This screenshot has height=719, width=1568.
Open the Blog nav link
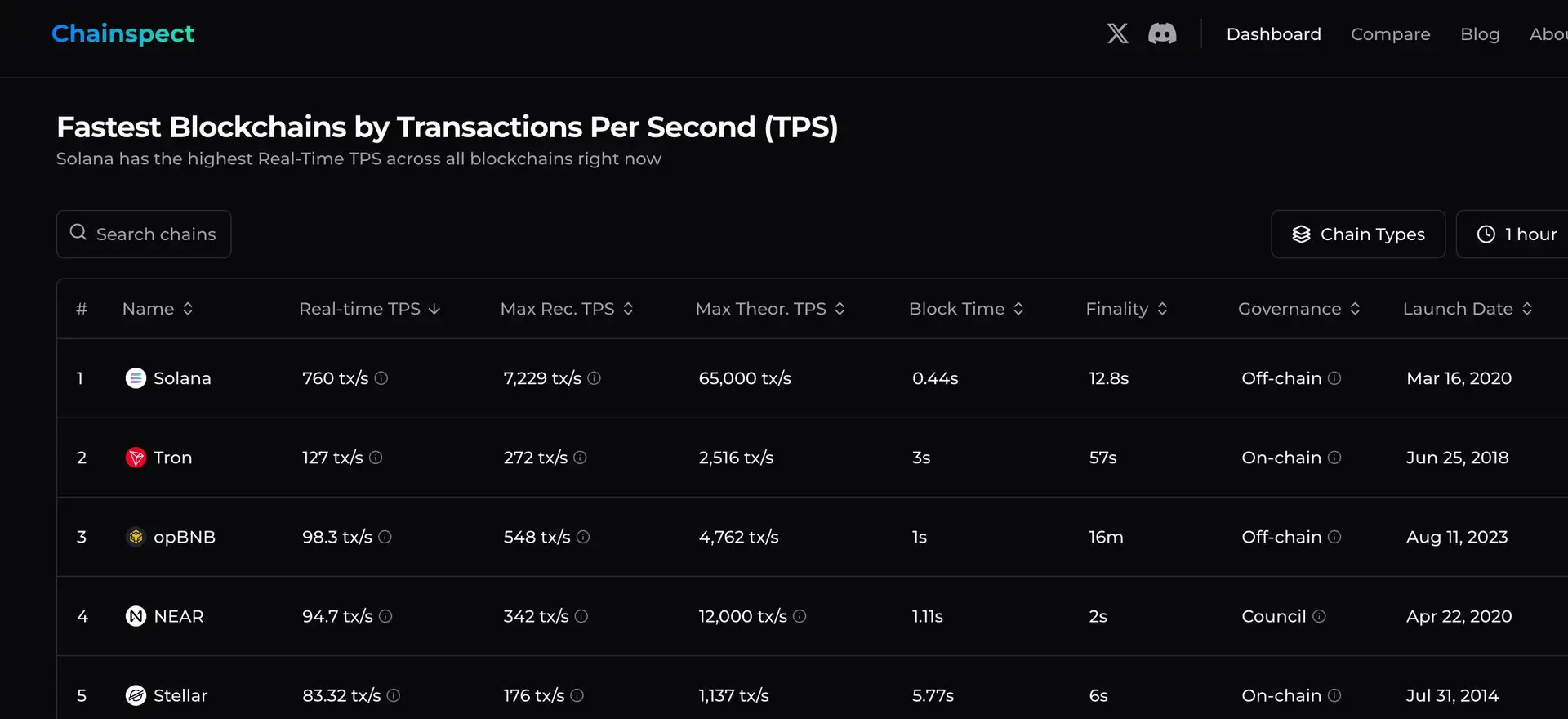(1480, 34)
